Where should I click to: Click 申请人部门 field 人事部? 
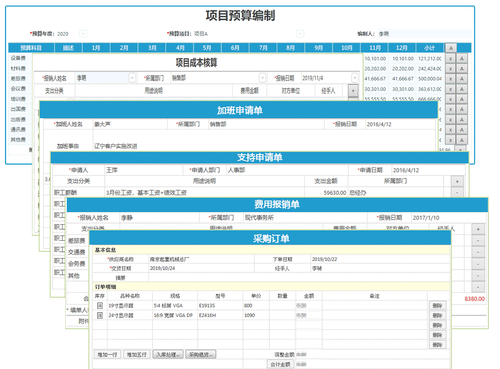tap(287, 170)
